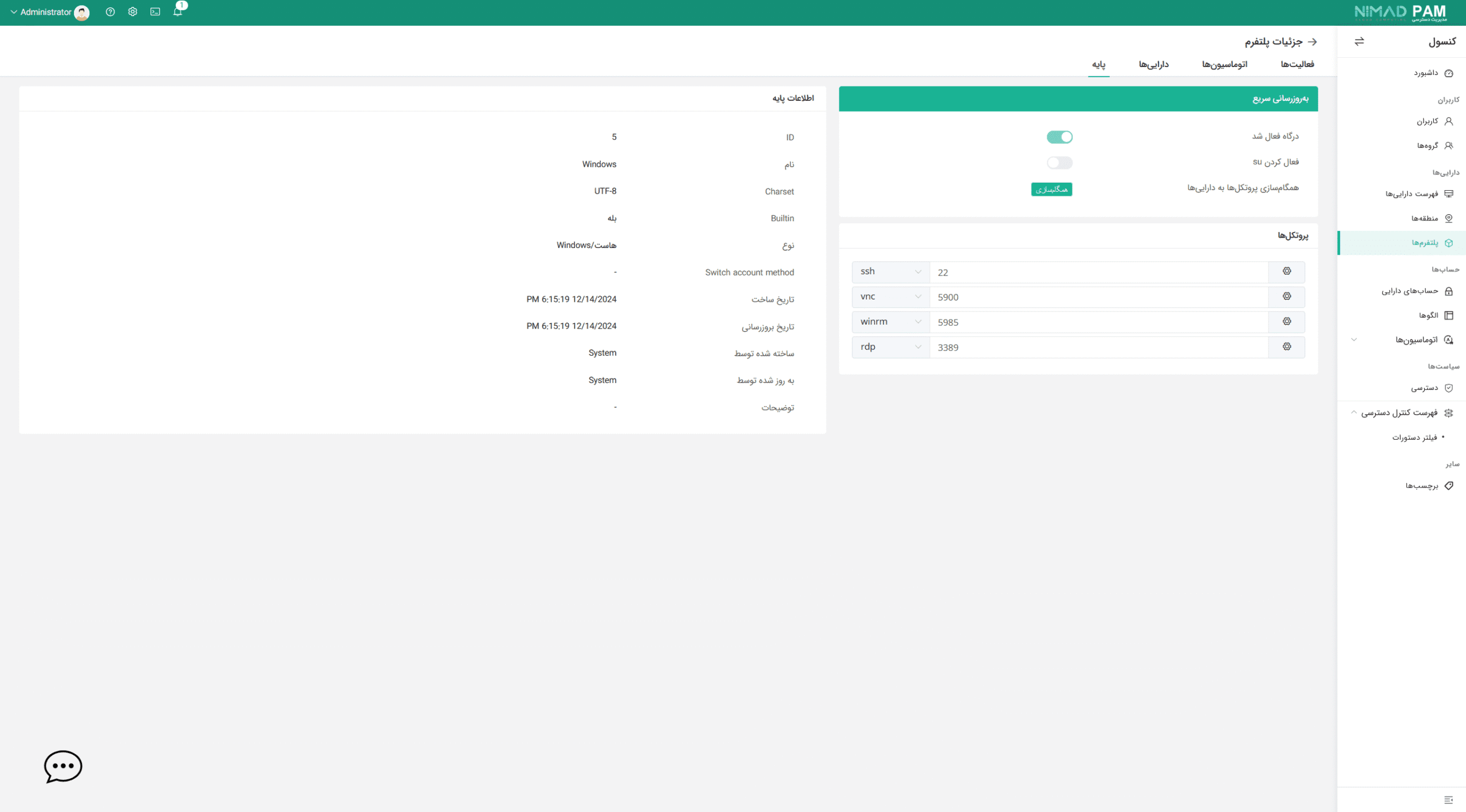Click the settings gear in top bar
This screenshot has width=1466, height=812.
point(133,12)
